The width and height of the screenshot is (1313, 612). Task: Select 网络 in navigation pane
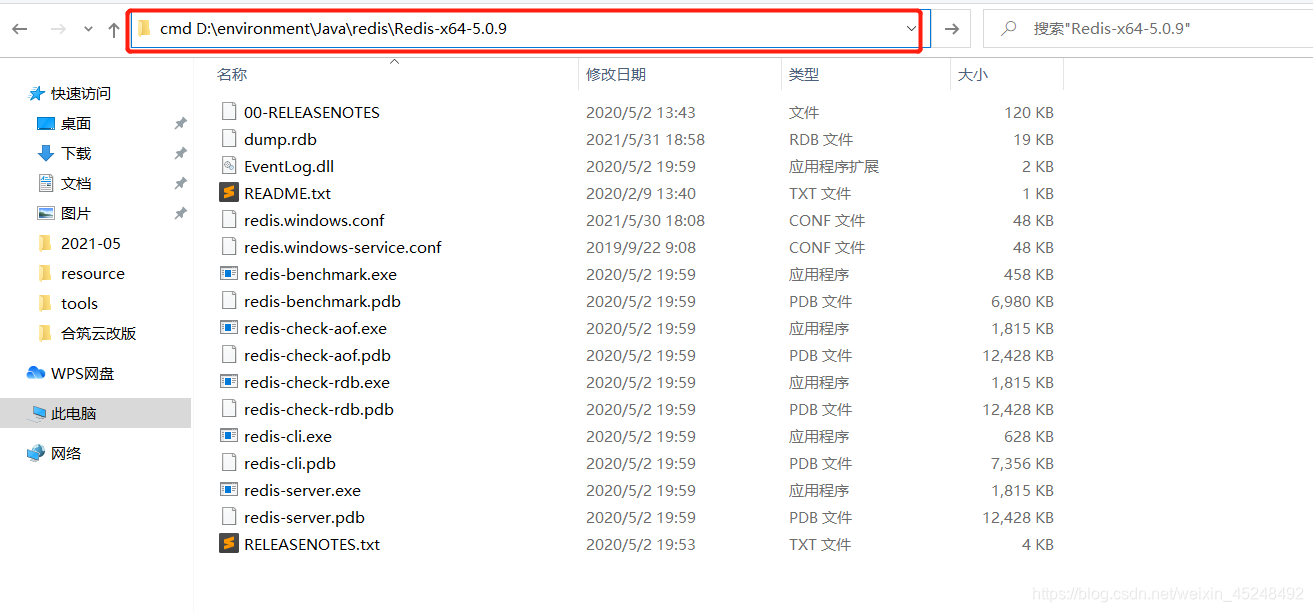[x=66, y=453]
